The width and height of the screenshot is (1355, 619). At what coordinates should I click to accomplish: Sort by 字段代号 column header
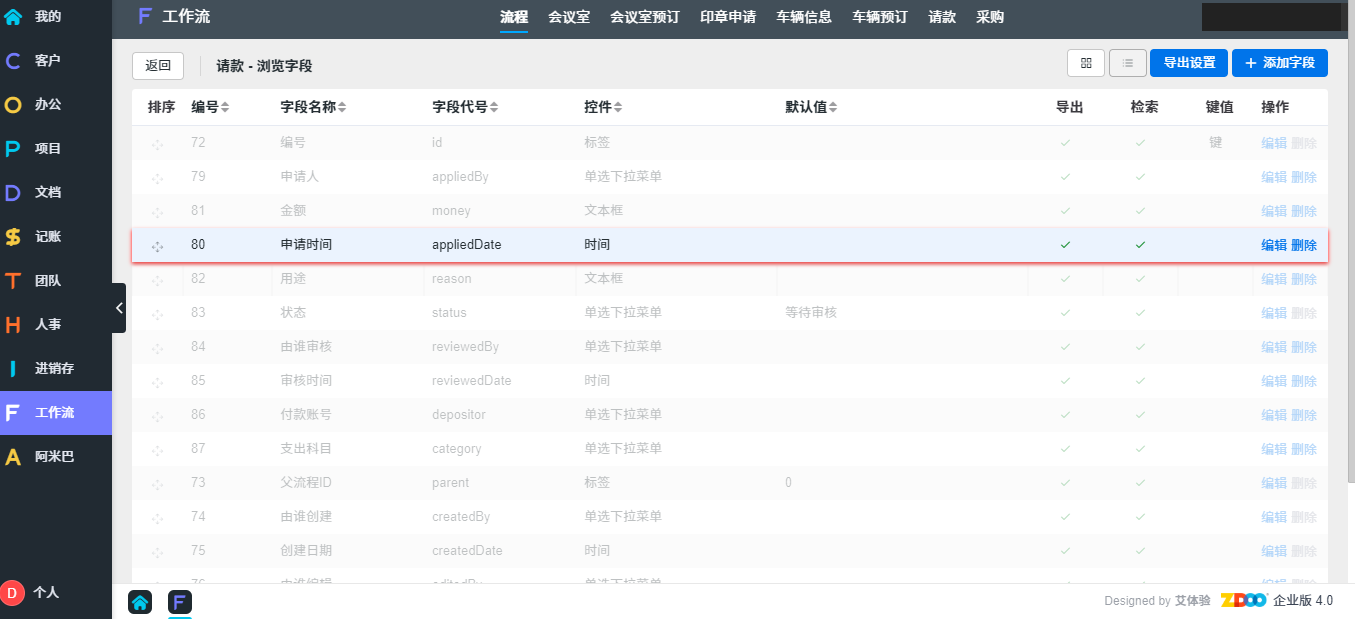[x=465, y=107]
